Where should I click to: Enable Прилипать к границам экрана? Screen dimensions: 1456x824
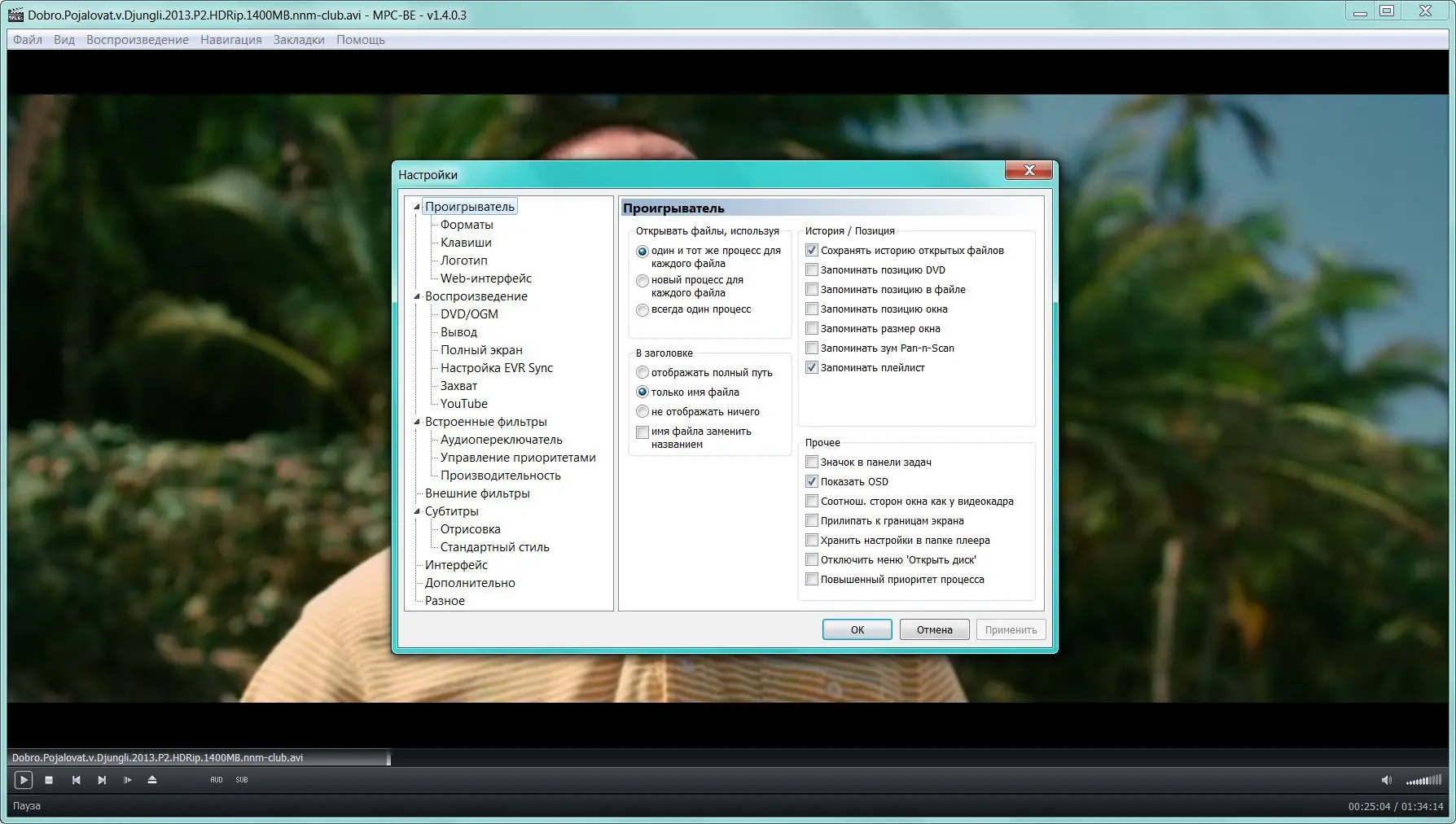[x=812, y=520]
